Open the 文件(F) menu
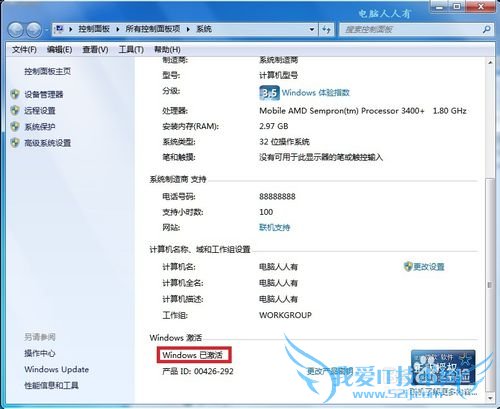 [x=24, y=50]
